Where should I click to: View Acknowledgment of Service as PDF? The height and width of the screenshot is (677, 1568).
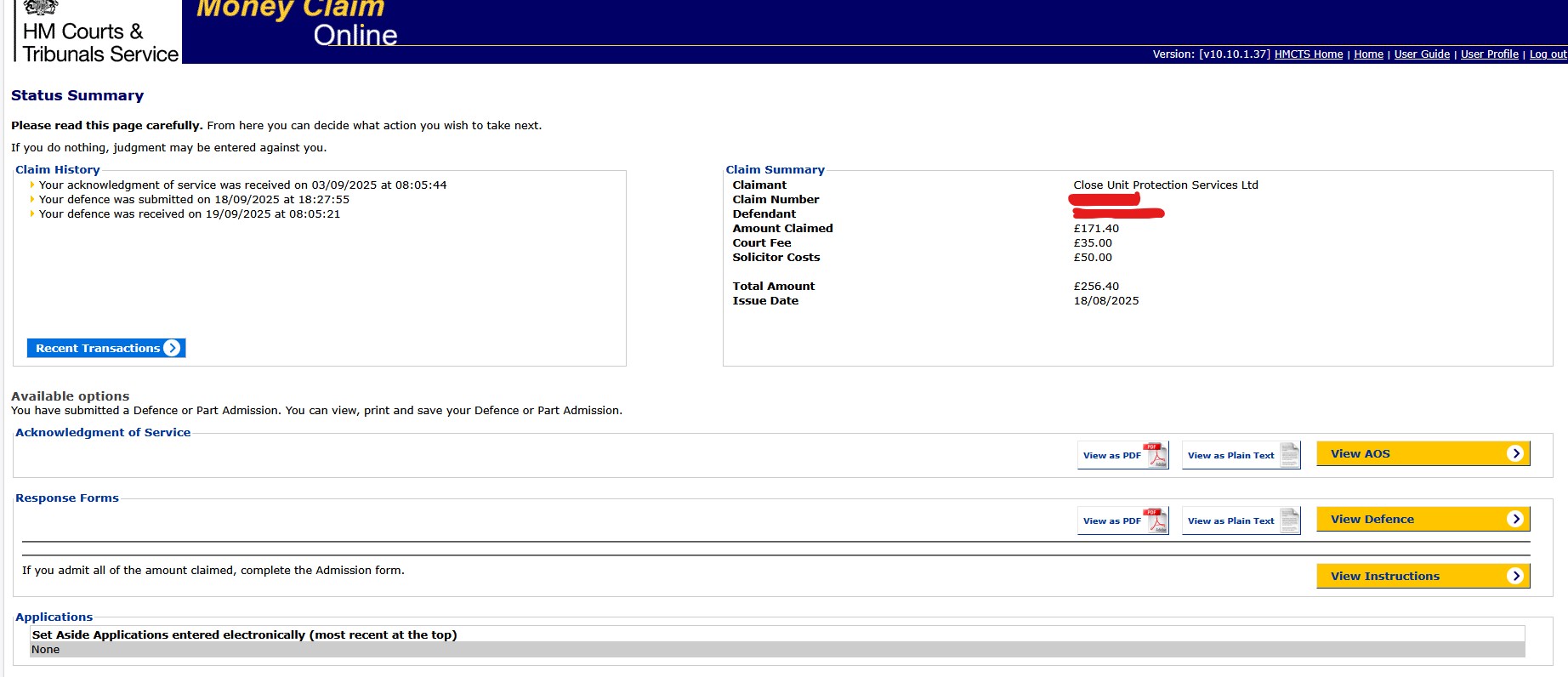click(1122, 455)
